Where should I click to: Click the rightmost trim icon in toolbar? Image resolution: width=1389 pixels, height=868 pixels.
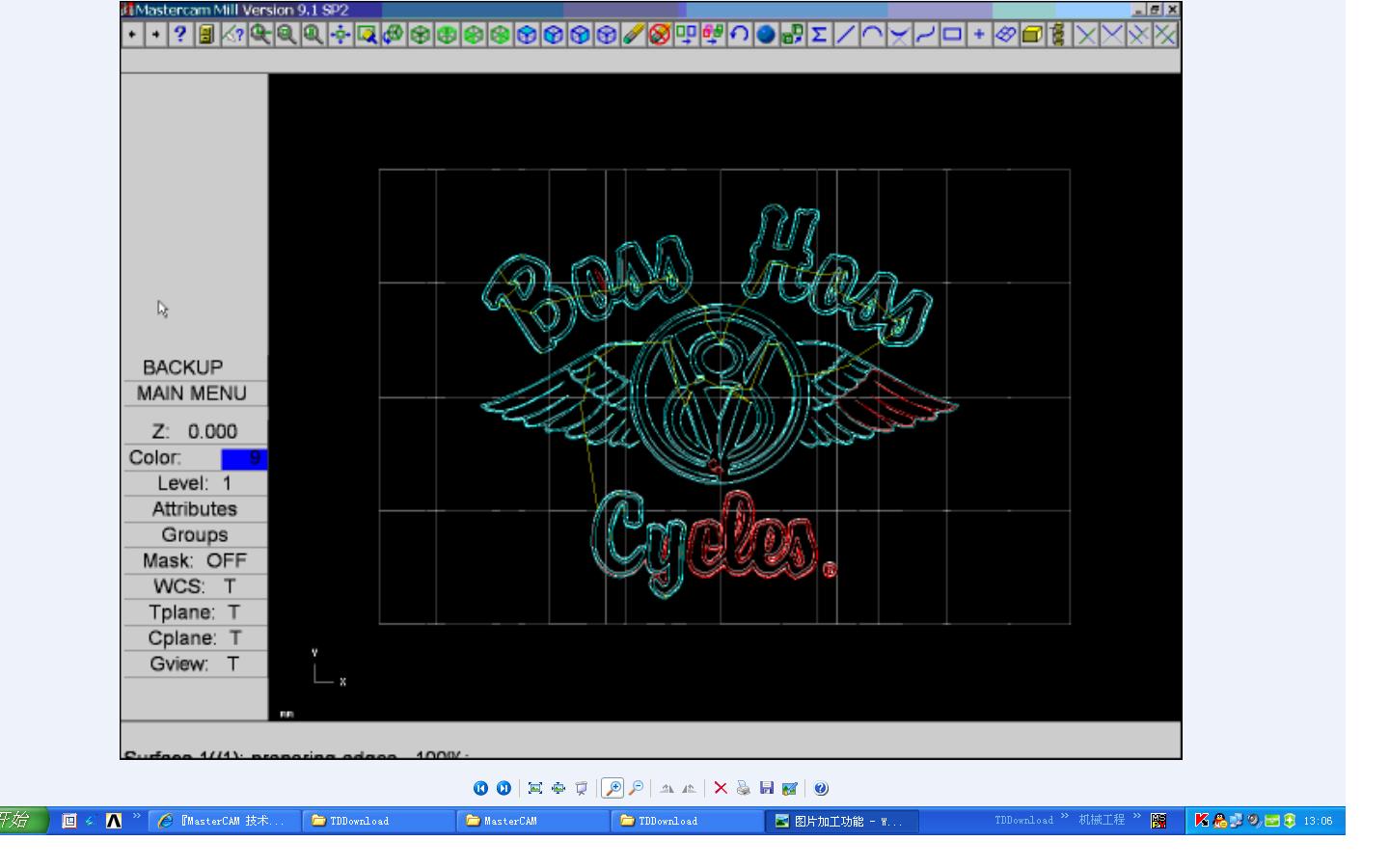coord(1165,35)
